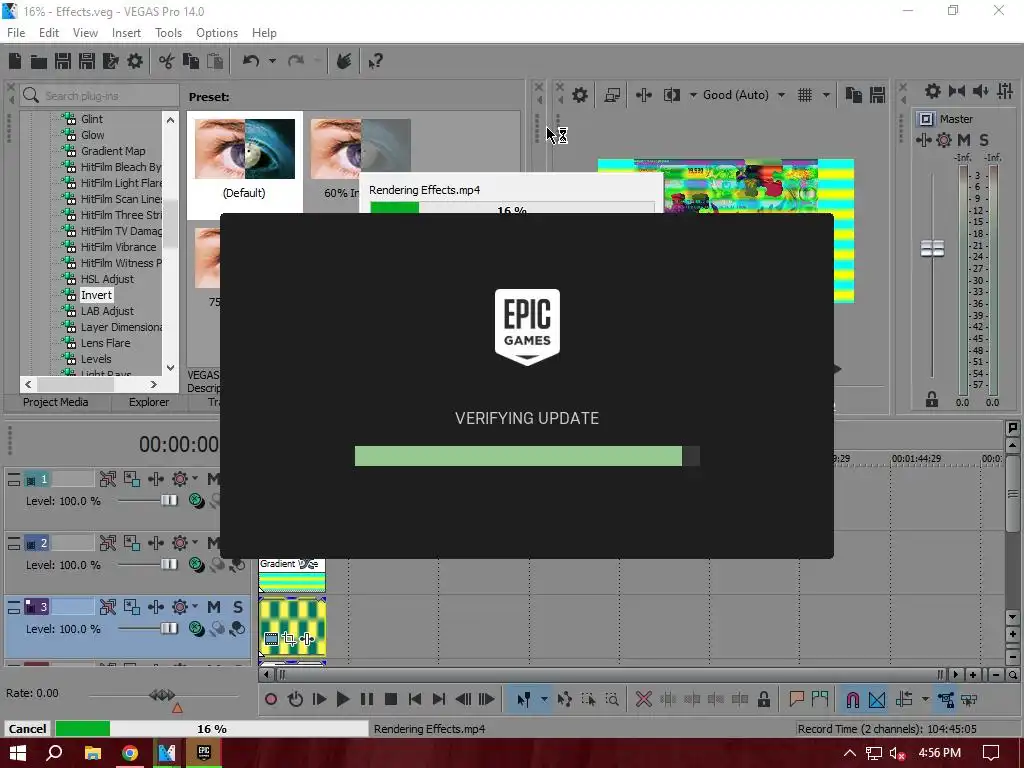Click the Render As icon
The height and width of the screenshot is (768, 1024).
pos(111,61)
